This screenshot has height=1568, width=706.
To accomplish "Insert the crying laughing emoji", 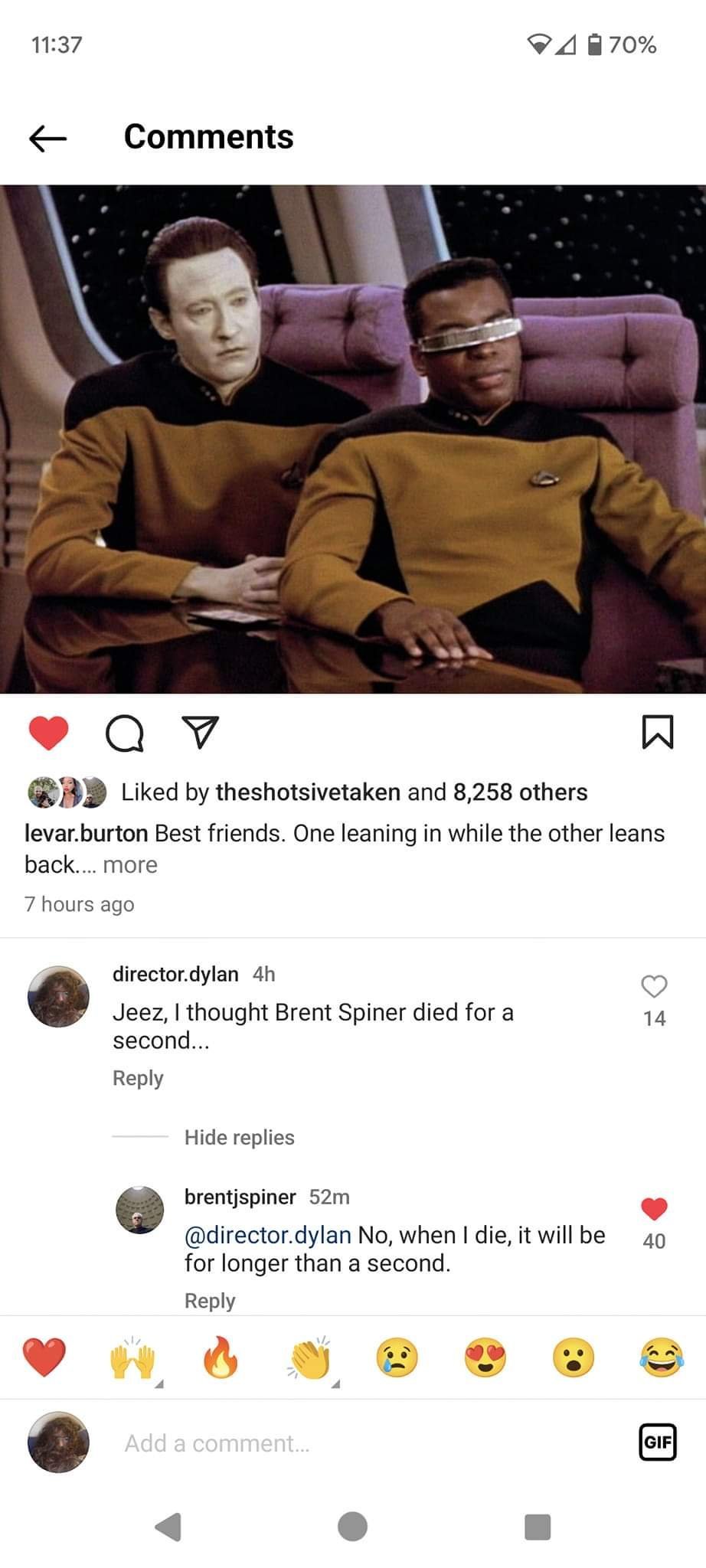I will pos(661,1358).
